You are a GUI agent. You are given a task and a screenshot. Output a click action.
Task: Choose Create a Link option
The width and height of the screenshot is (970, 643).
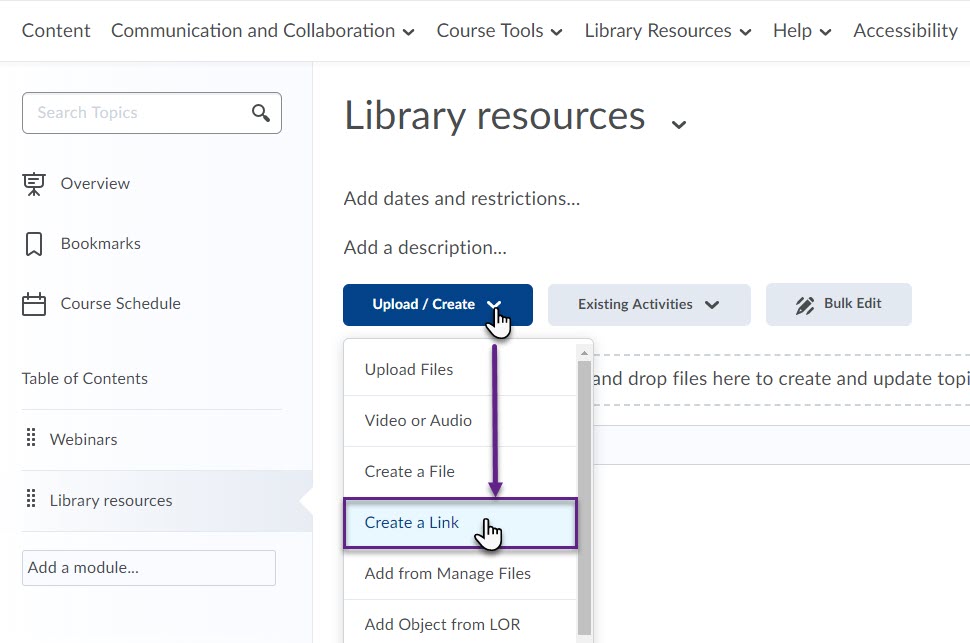pyautogui.click(x=460, y=523)
